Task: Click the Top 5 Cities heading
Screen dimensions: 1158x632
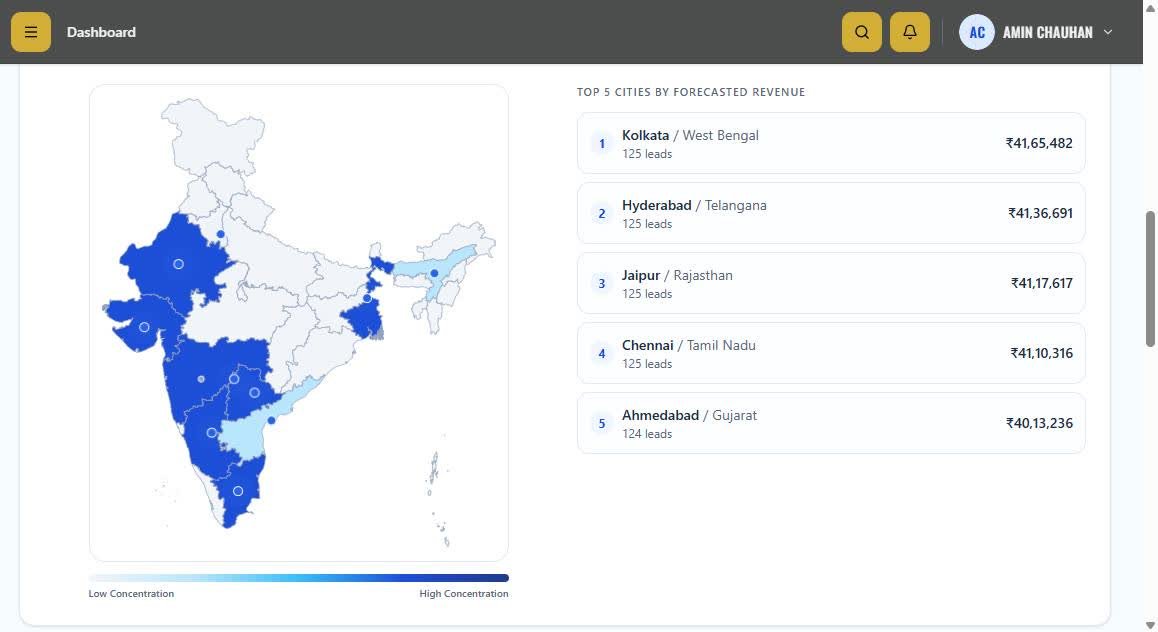Action: tap(691, 92)
